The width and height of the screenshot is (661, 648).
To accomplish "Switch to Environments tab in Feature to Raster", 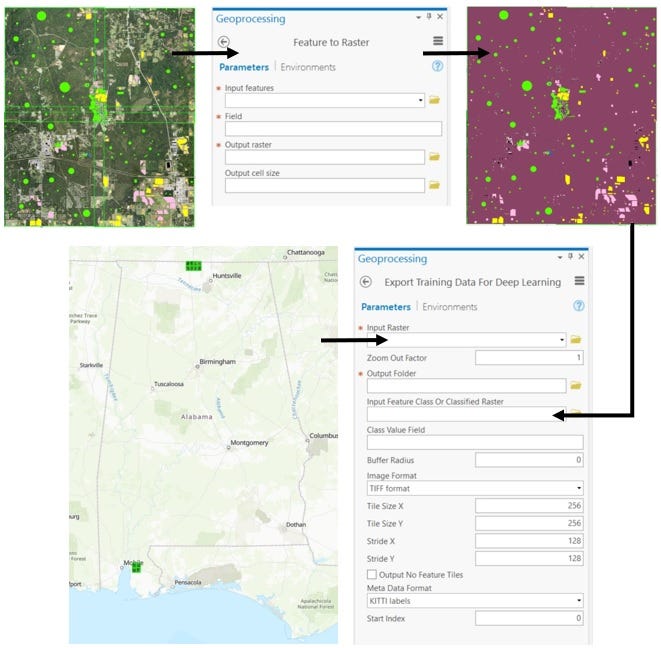I will pyautogui.click(x=308, y=67).
